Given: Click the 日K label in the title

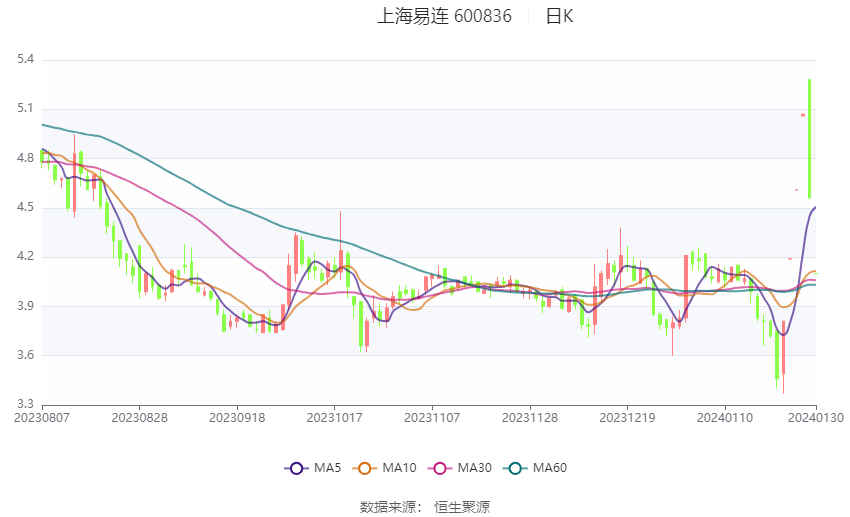Looking at the screenshot, I should pyautogui.click(x=559, y=16).
